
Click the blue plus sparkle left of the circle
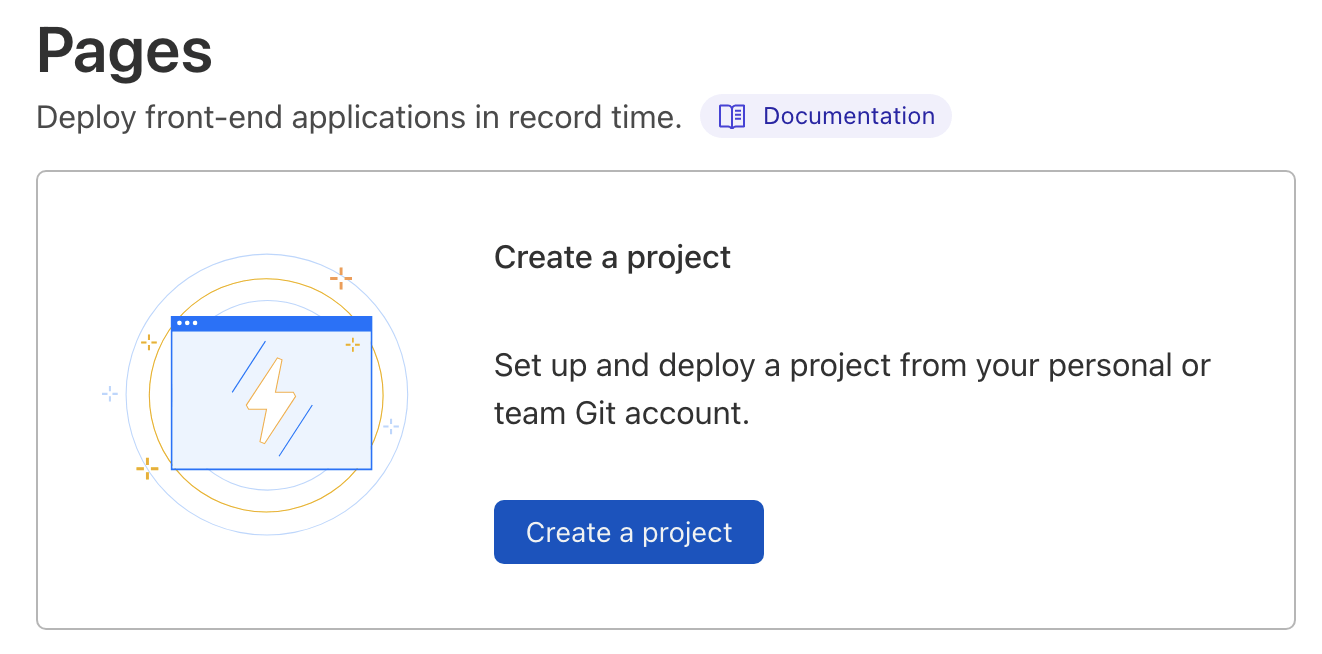click(110, 394)
